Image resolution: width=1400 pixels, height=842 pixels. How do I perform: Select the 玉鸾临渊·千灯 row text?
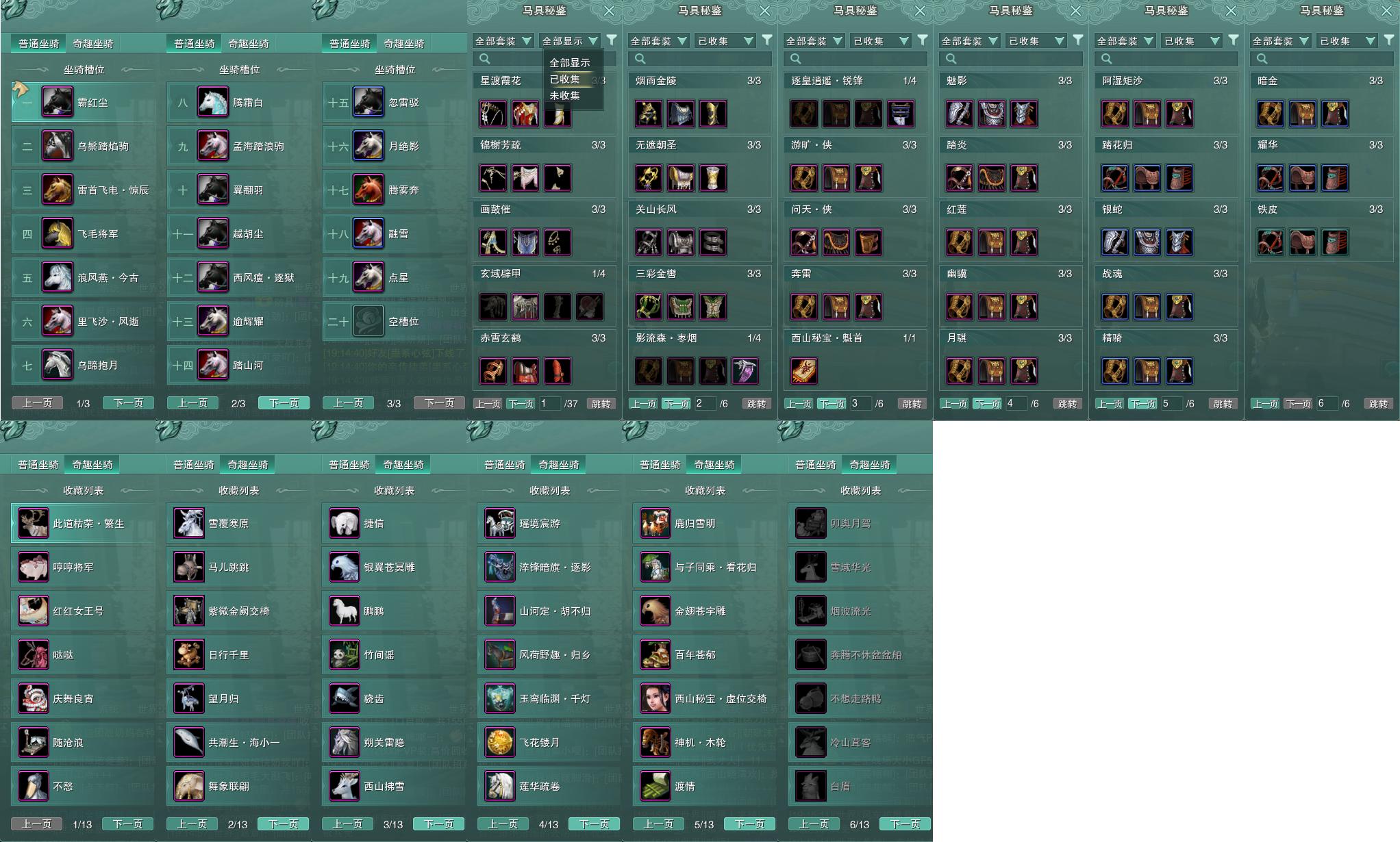(x=555, y=698)
